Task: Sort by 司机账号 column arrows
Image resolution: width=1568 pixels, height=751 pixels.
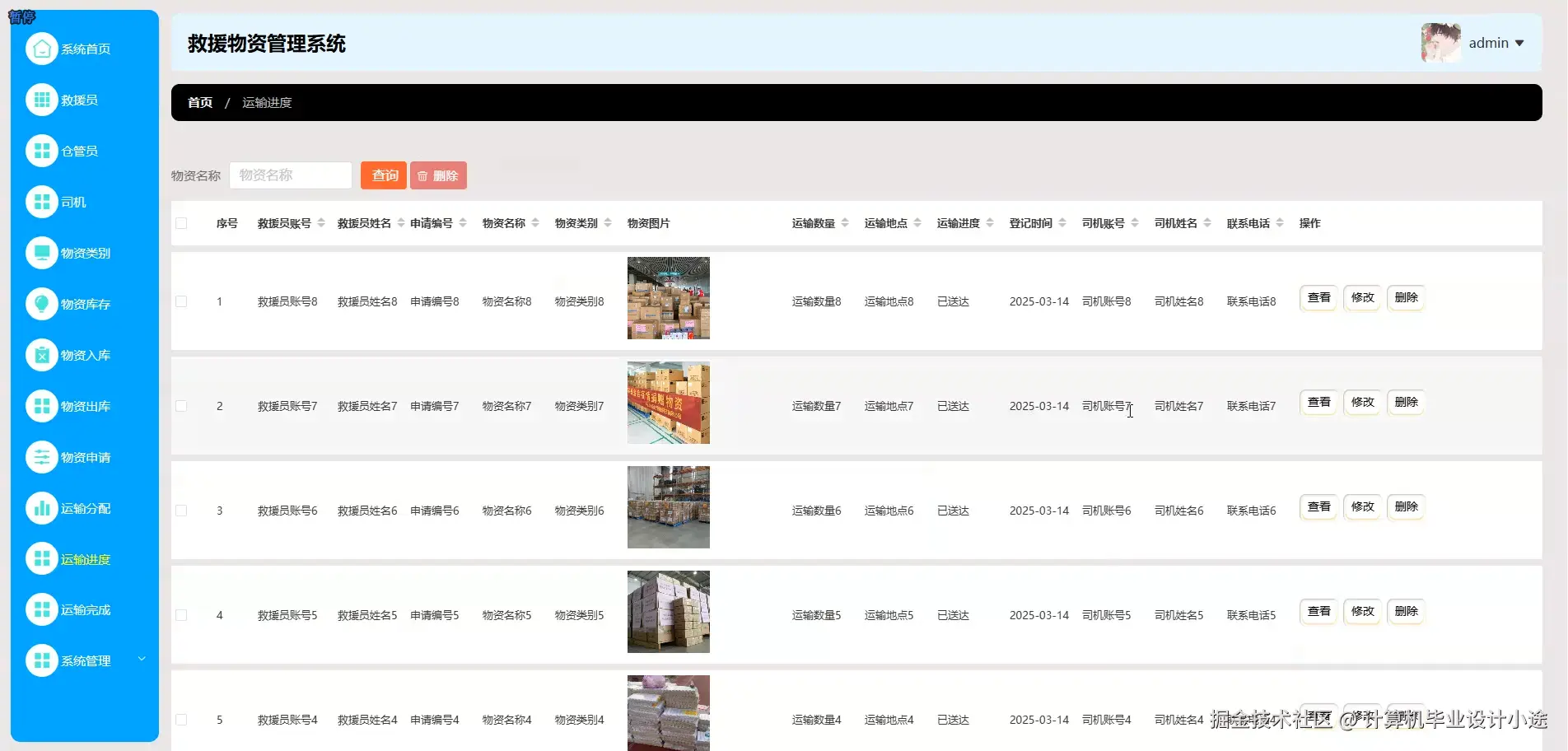Action: point(1135,223)
